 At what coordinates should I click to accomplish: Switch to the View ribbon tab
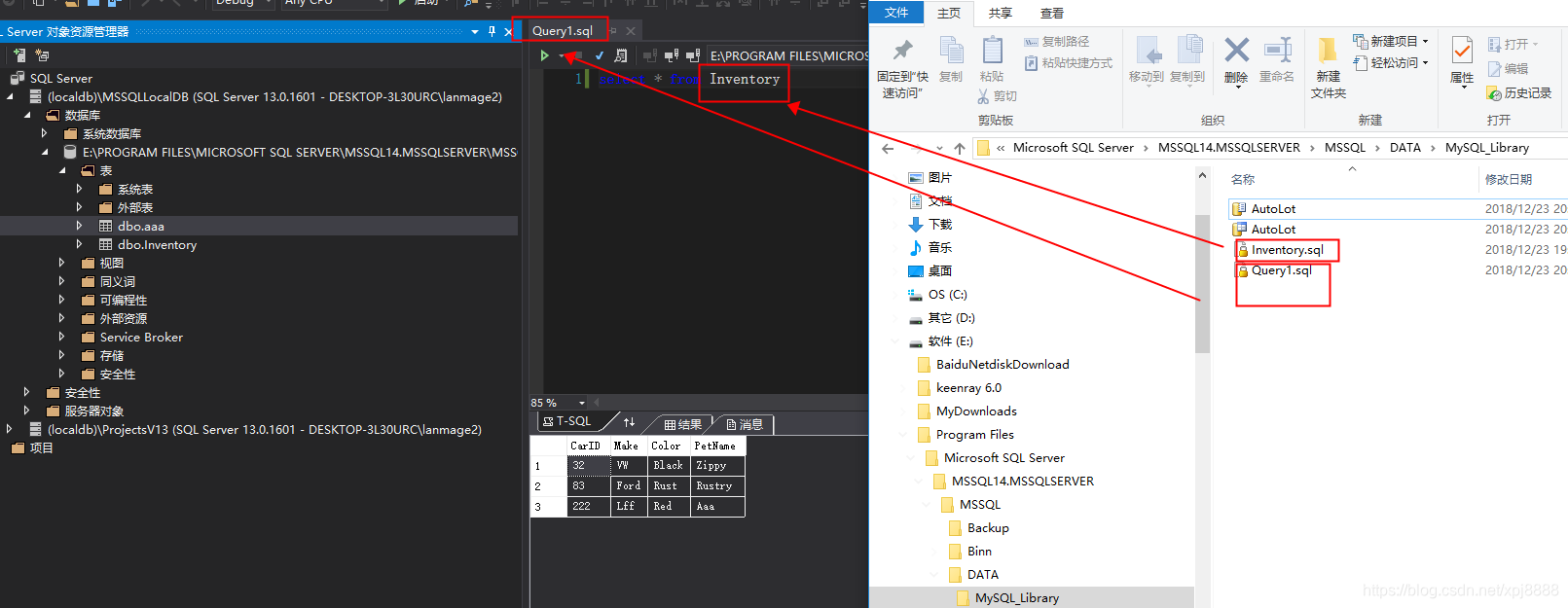pyautogui.click(x=1052, y=13)
